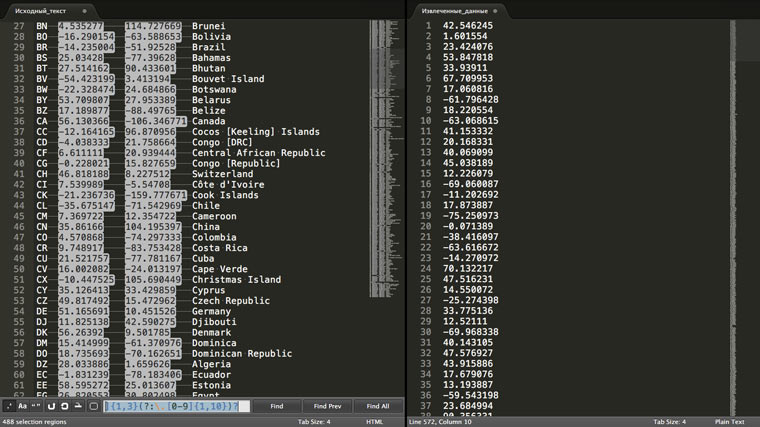Click Christmas Island text on line 51

tap(237, 280)
